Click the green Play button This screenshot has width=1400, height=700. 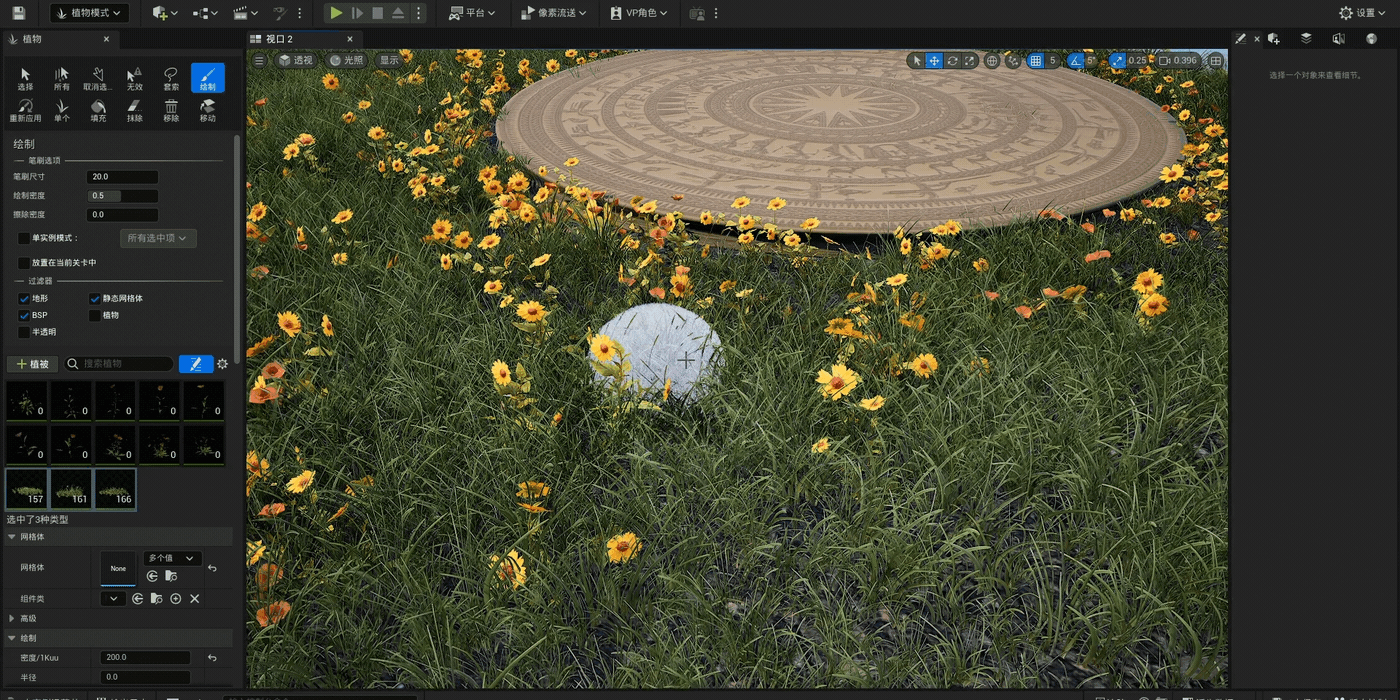(336, 13)
